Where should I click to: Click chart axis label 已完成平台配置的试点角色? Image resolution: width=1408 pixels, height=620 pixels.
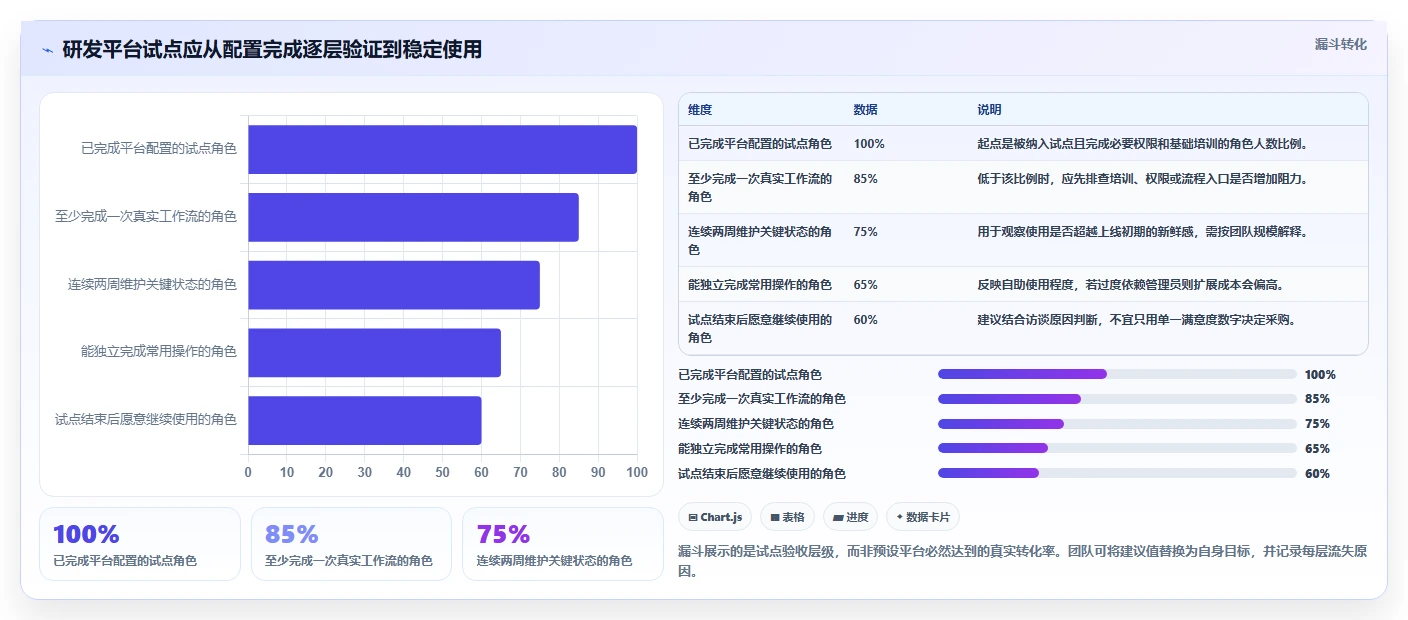(159, 149)
